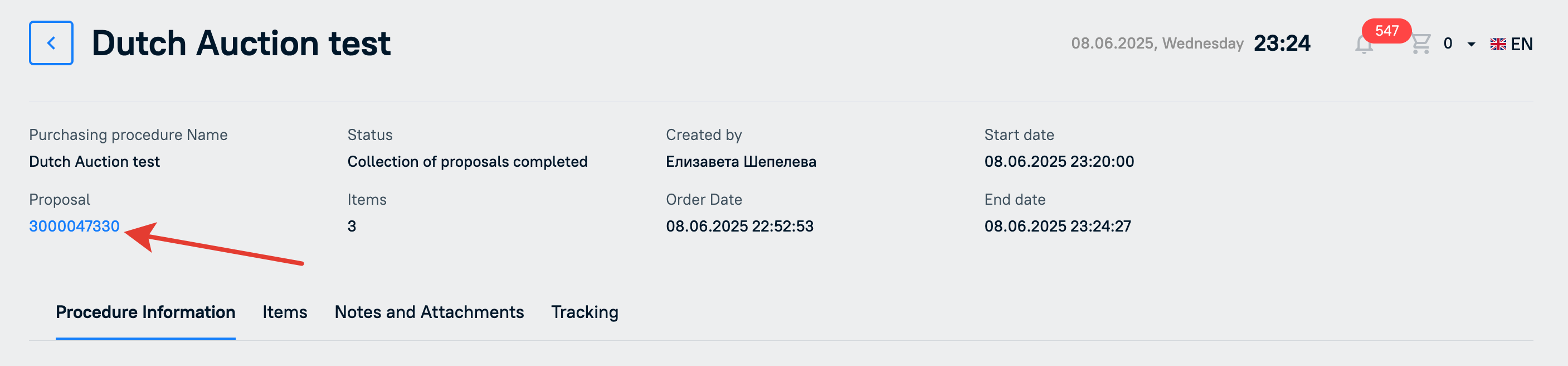Open the EN language selector

pyautogui.click(x=1521, y=44)
